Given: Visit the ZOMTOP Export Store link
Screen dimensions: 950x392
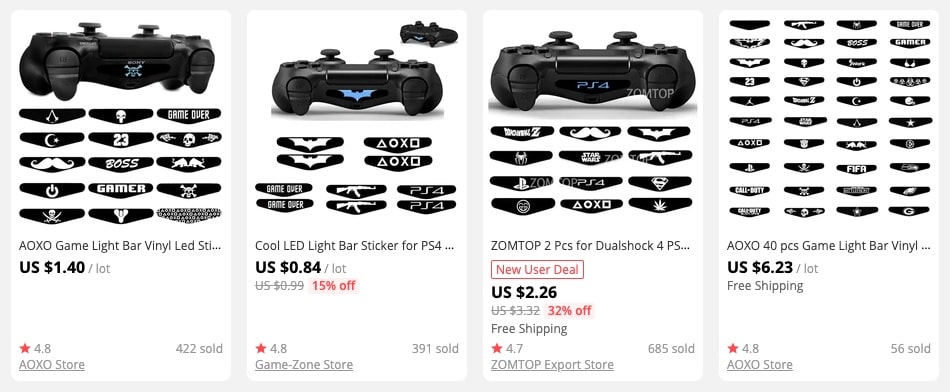Looking at the screenshot, I should [x=552, y=365].
